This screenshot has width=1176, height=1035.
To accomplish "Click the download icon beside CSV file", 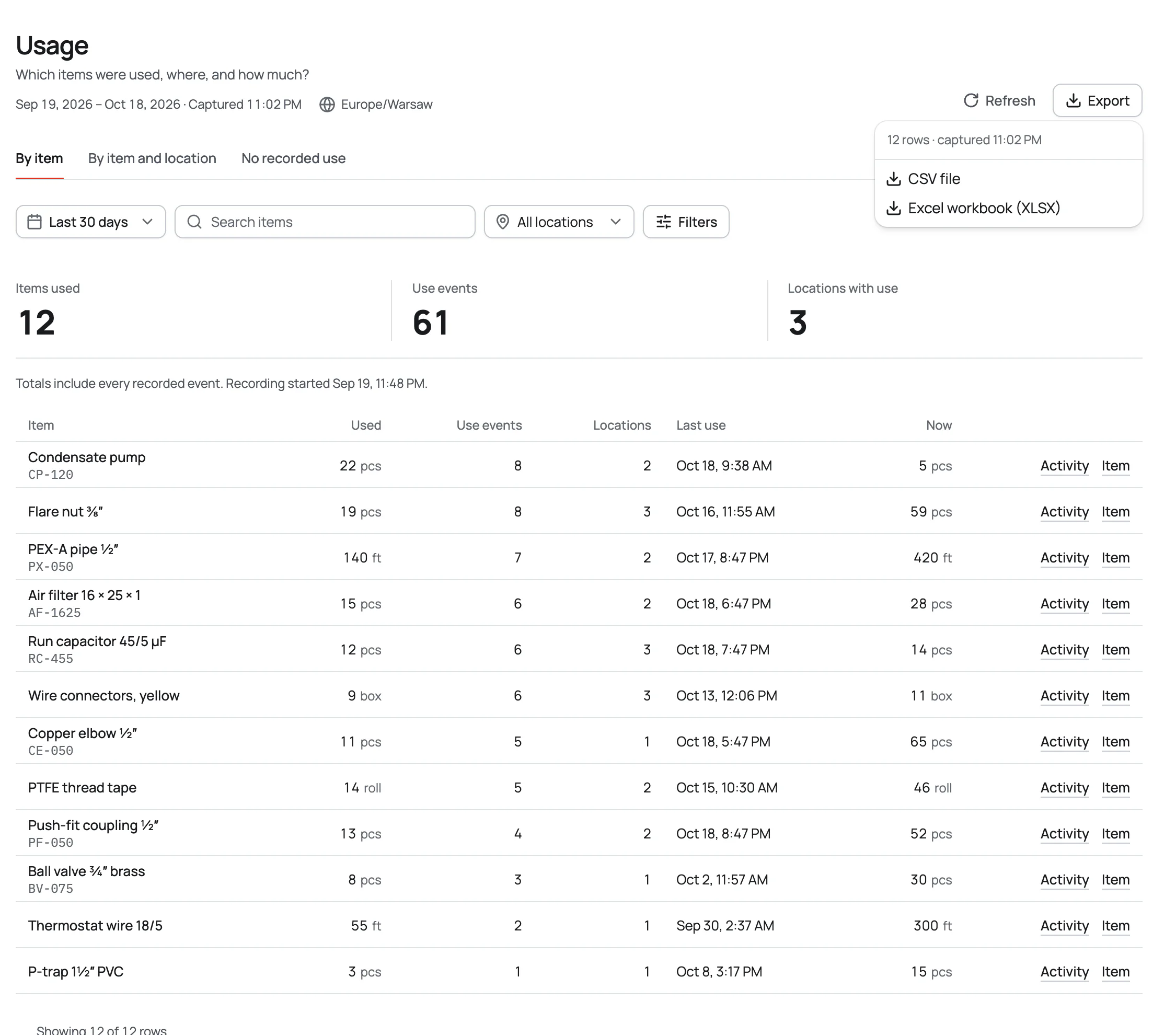I will tap(894, 179).
